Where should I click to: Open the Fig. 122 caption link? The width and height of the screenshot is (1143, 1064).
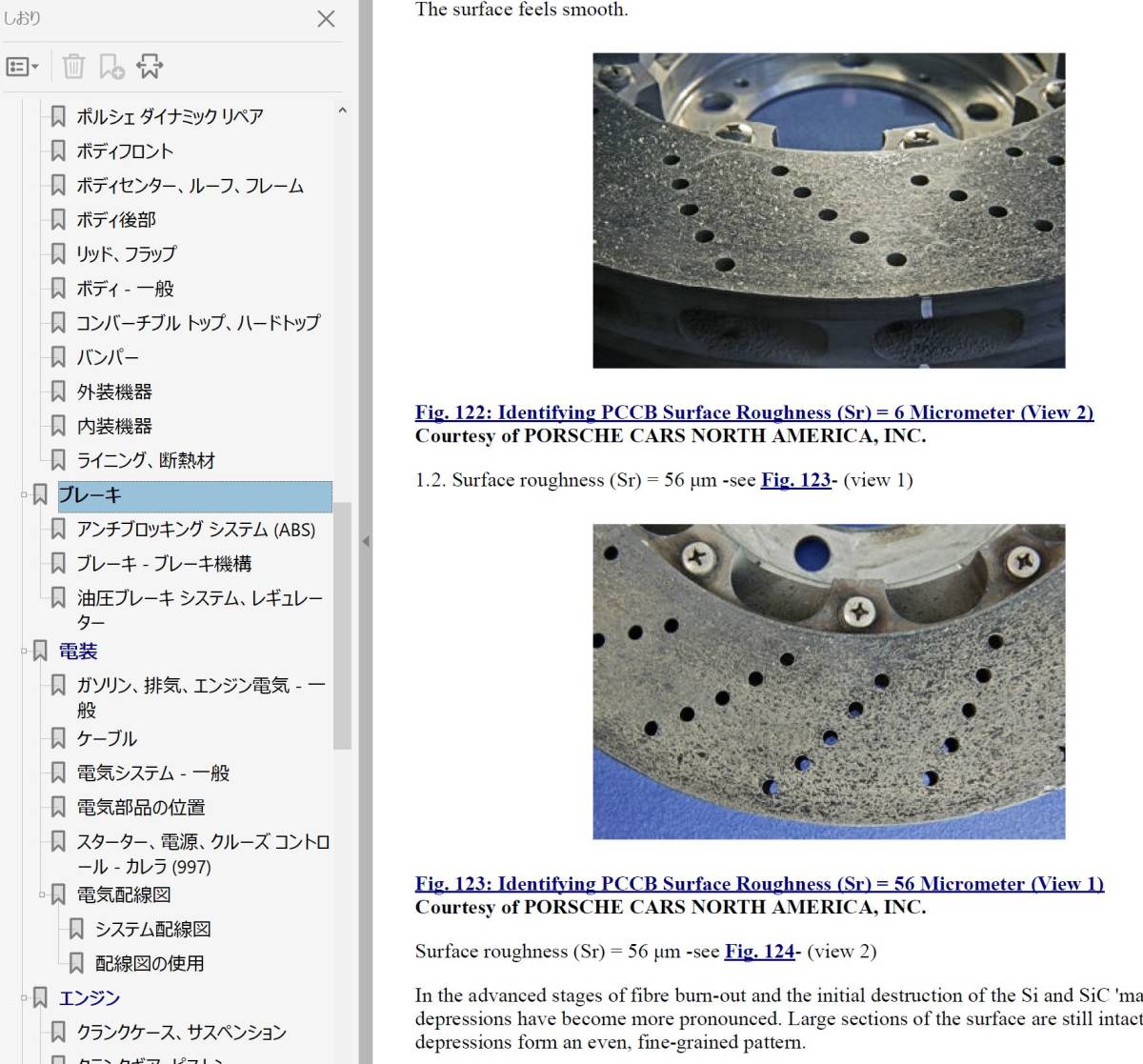(754, 412)
